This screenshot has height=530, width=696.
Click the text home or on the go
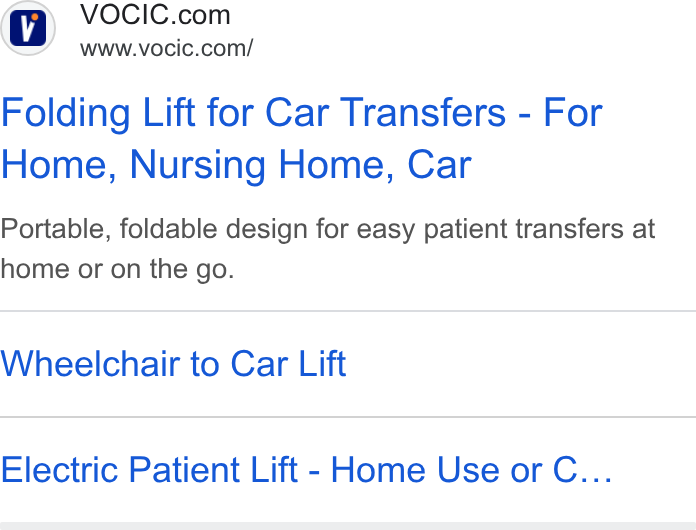(x=117, y=269)
